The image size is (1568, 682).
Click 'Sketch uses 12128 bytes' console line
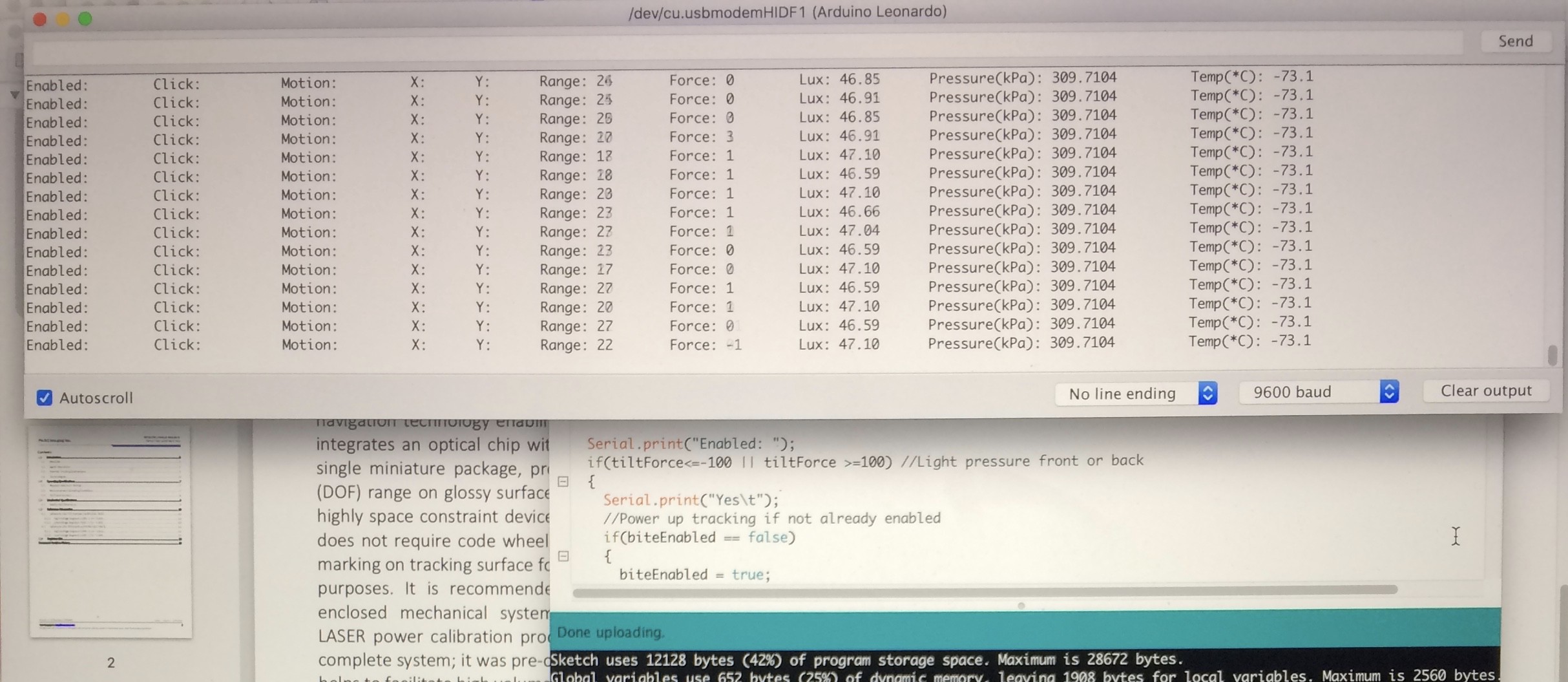click(x=866, y=660)
